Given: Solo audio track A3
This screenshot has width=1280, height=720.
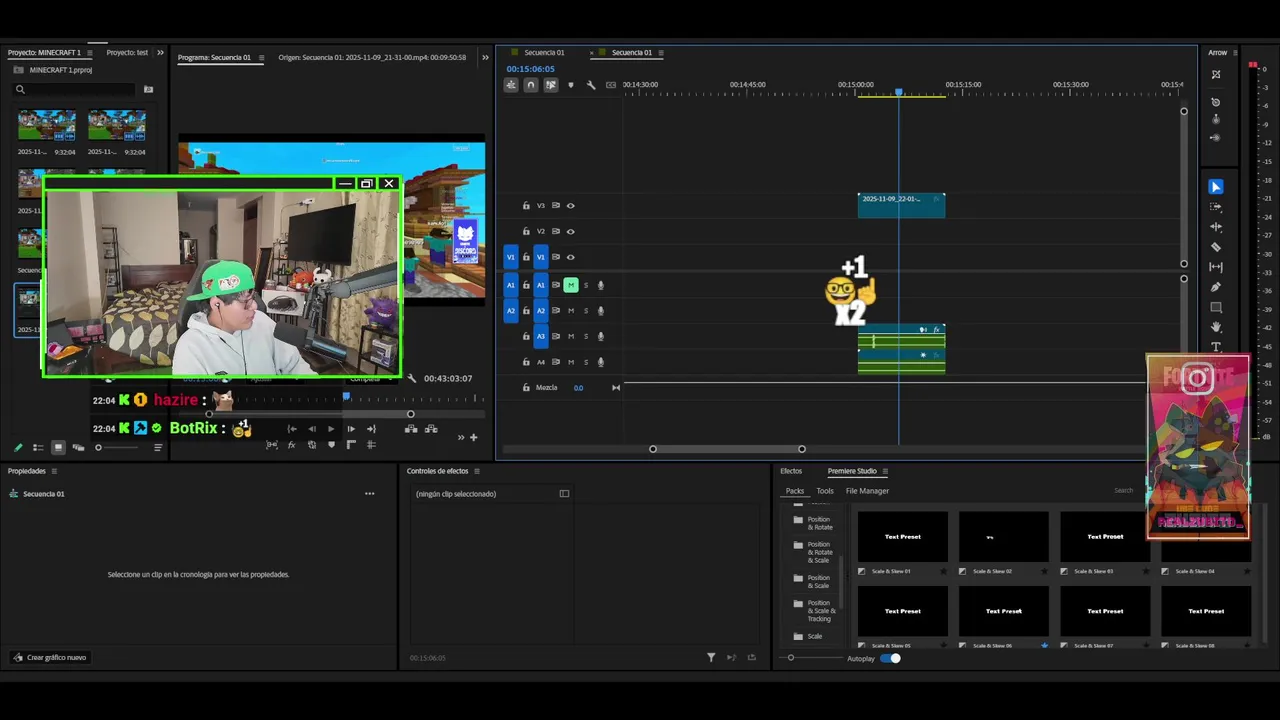Looking at the screenshot, I should (x=586, y=336).
